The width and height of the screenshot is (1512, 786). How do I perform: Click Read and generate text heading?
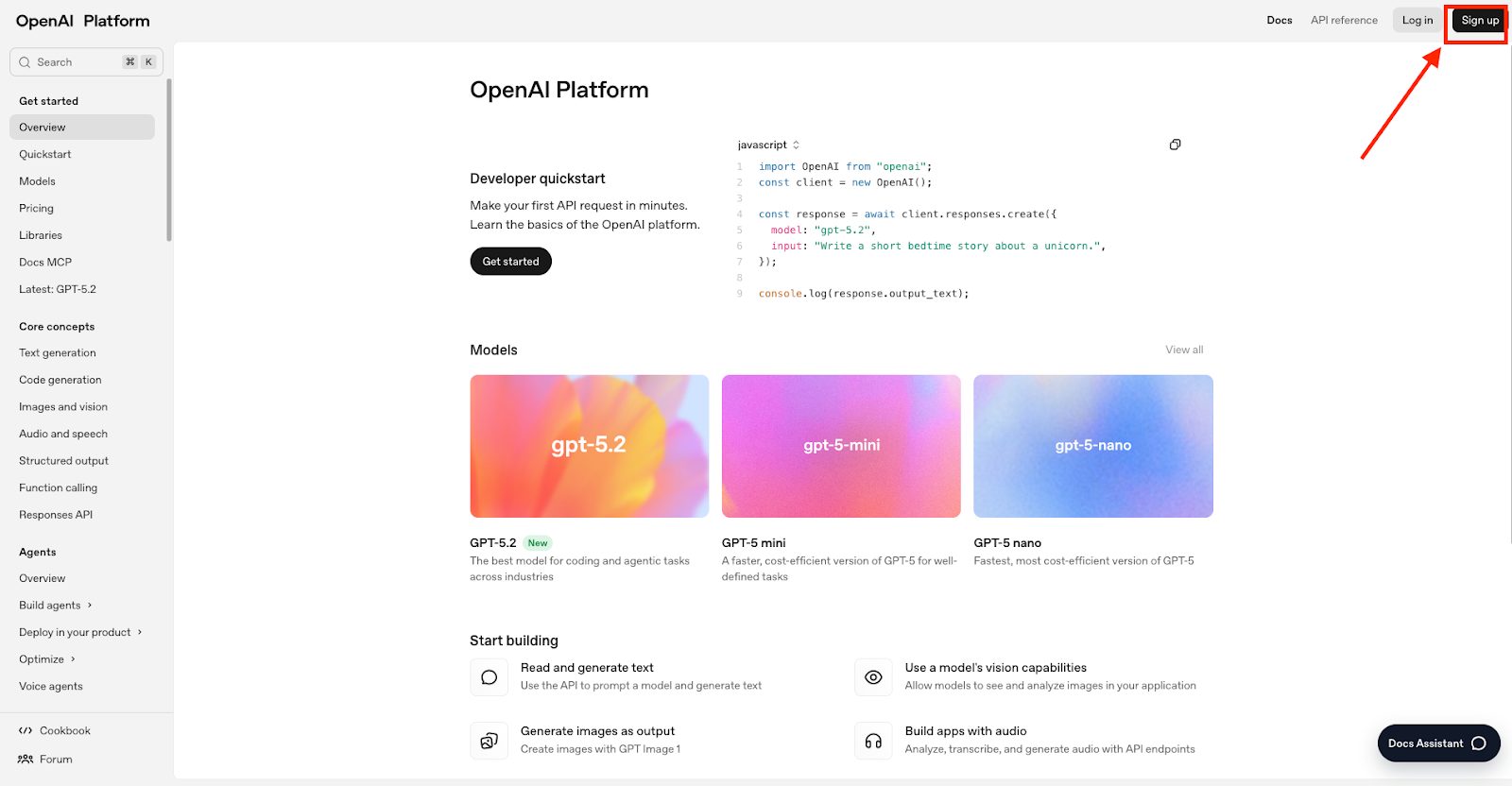pyautogui.click(x=587, y=668)
